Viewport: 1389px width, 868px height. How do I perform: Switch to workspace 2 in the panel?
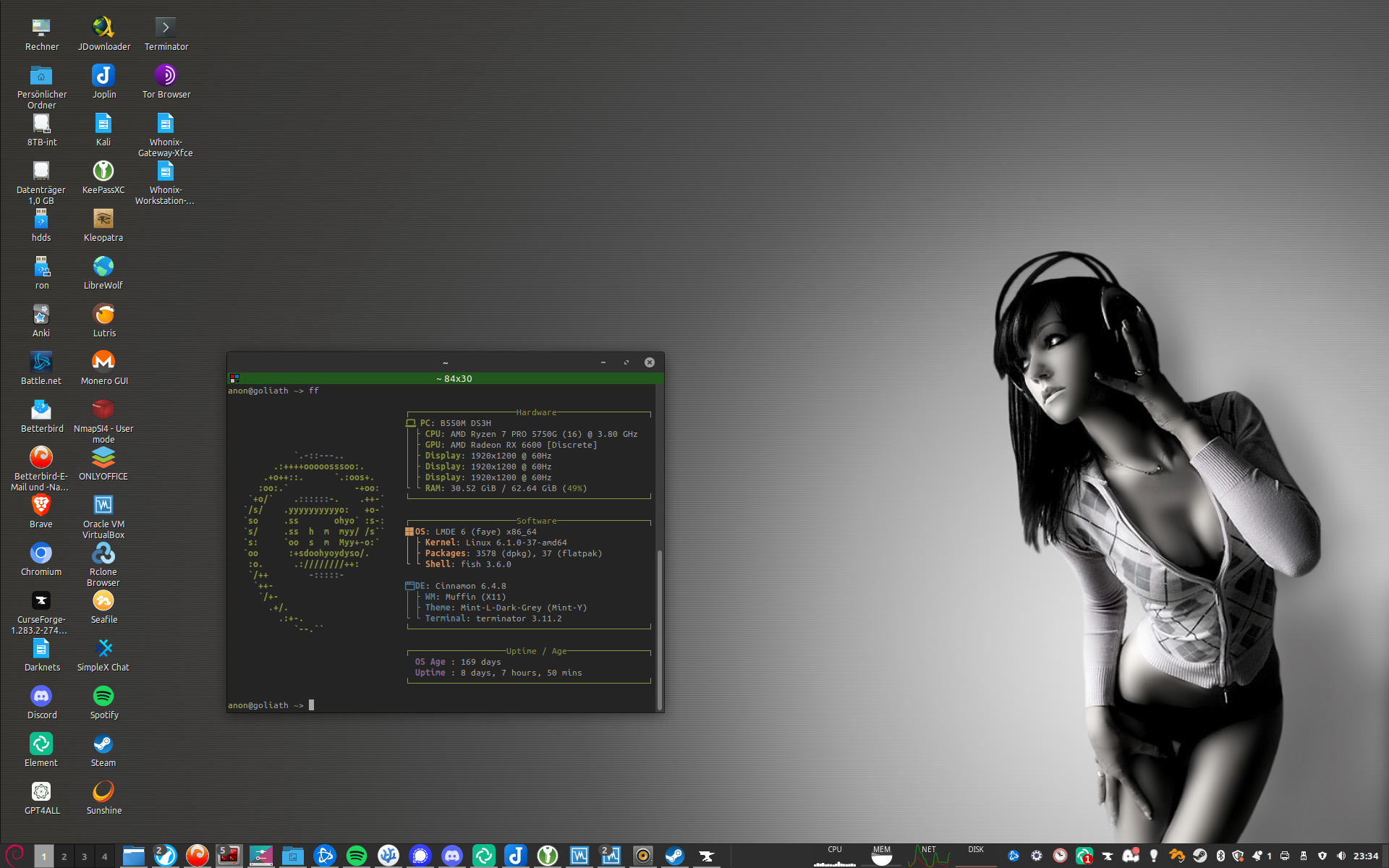[64, 856]
